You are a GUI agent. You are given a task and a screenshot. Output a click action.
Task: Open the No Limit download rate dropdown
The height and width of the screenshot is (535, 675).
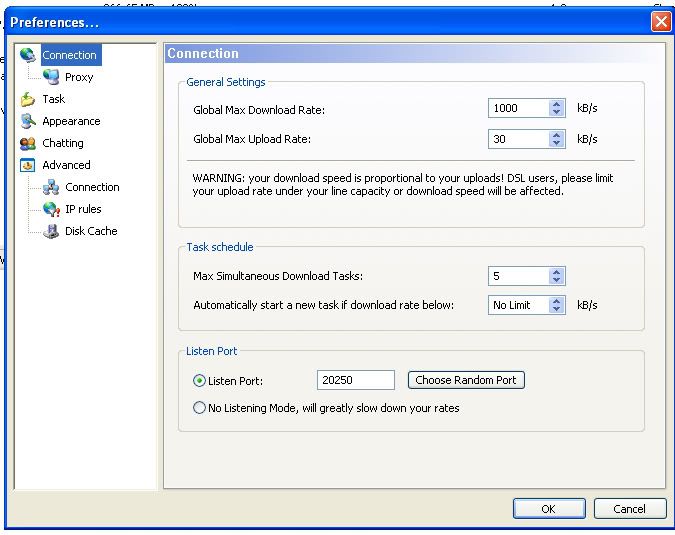[x=557, y=305]
